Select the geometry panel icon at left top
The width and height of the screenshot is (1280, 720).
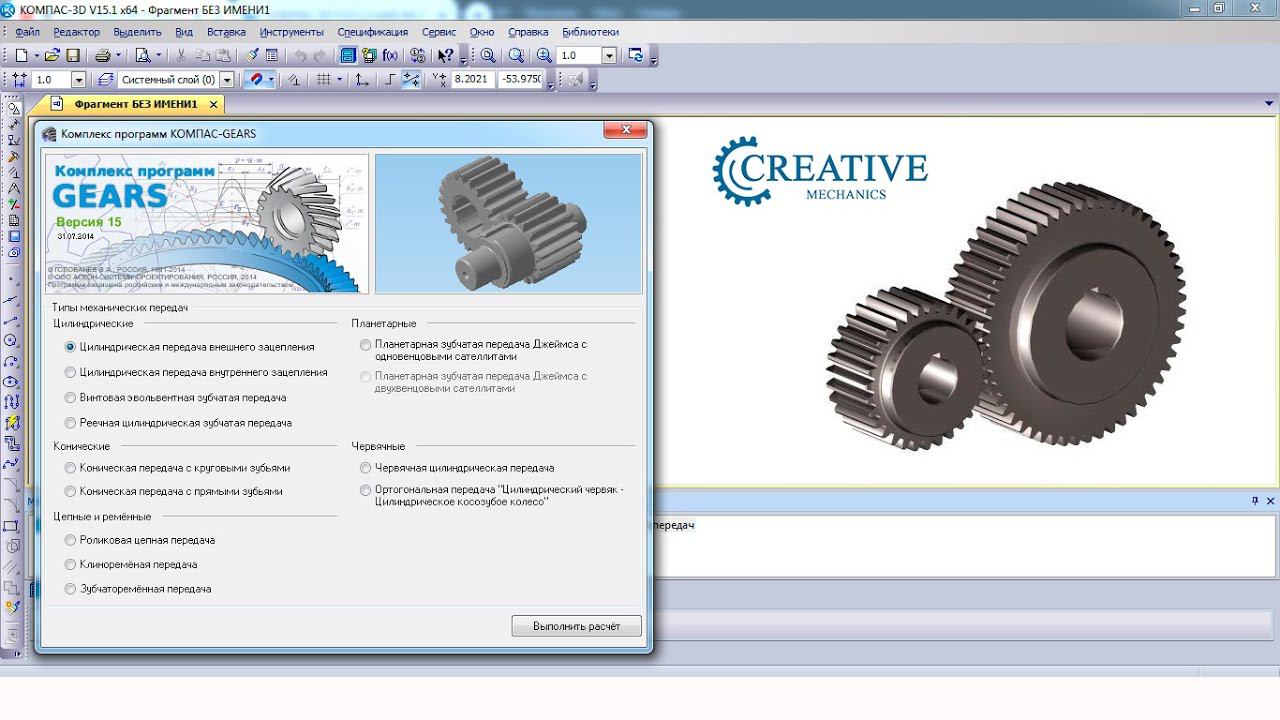(x=12, y=108)
